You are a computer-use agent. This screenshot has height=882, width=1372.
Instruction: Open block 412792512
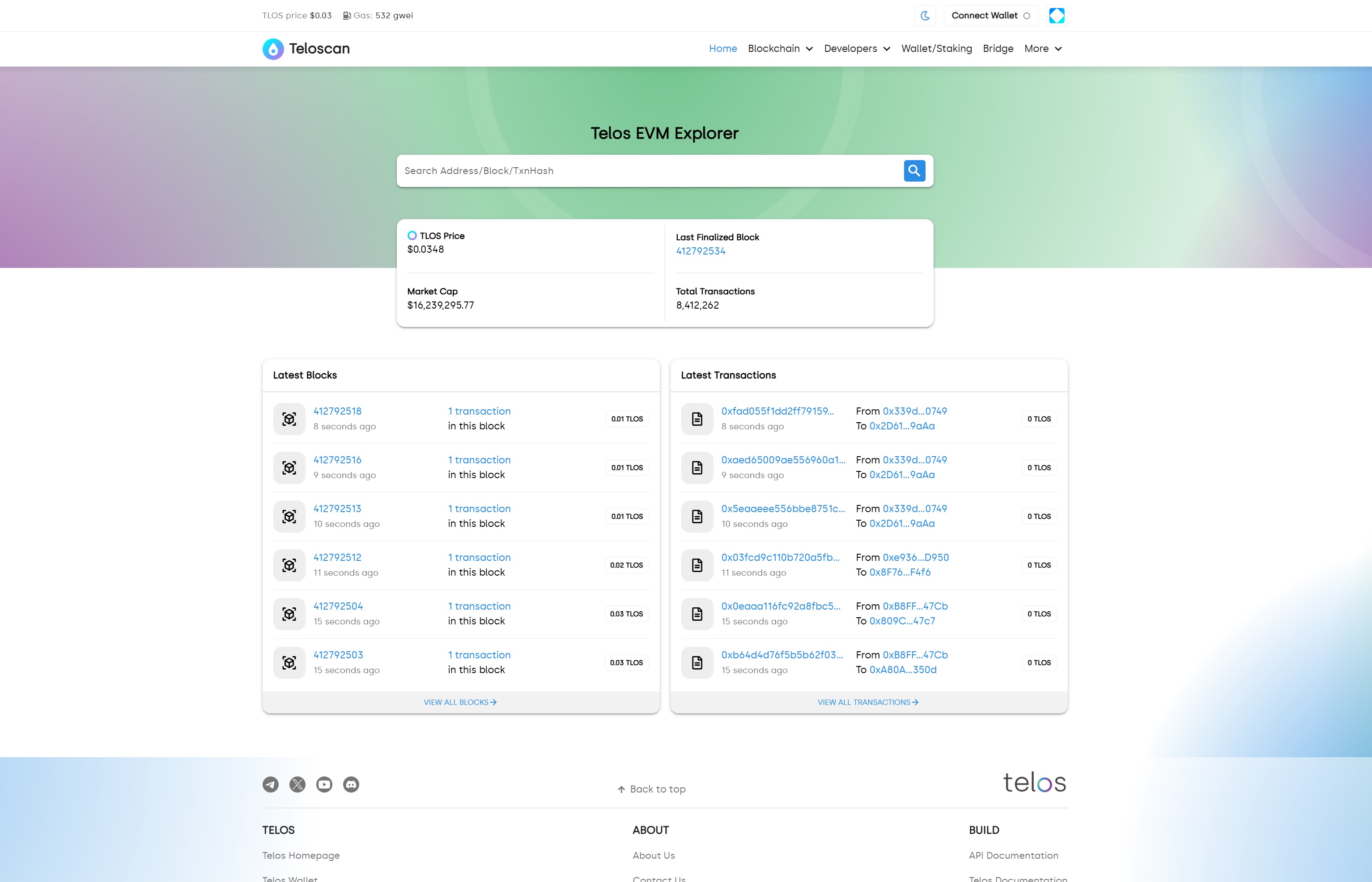click(337, 557)
